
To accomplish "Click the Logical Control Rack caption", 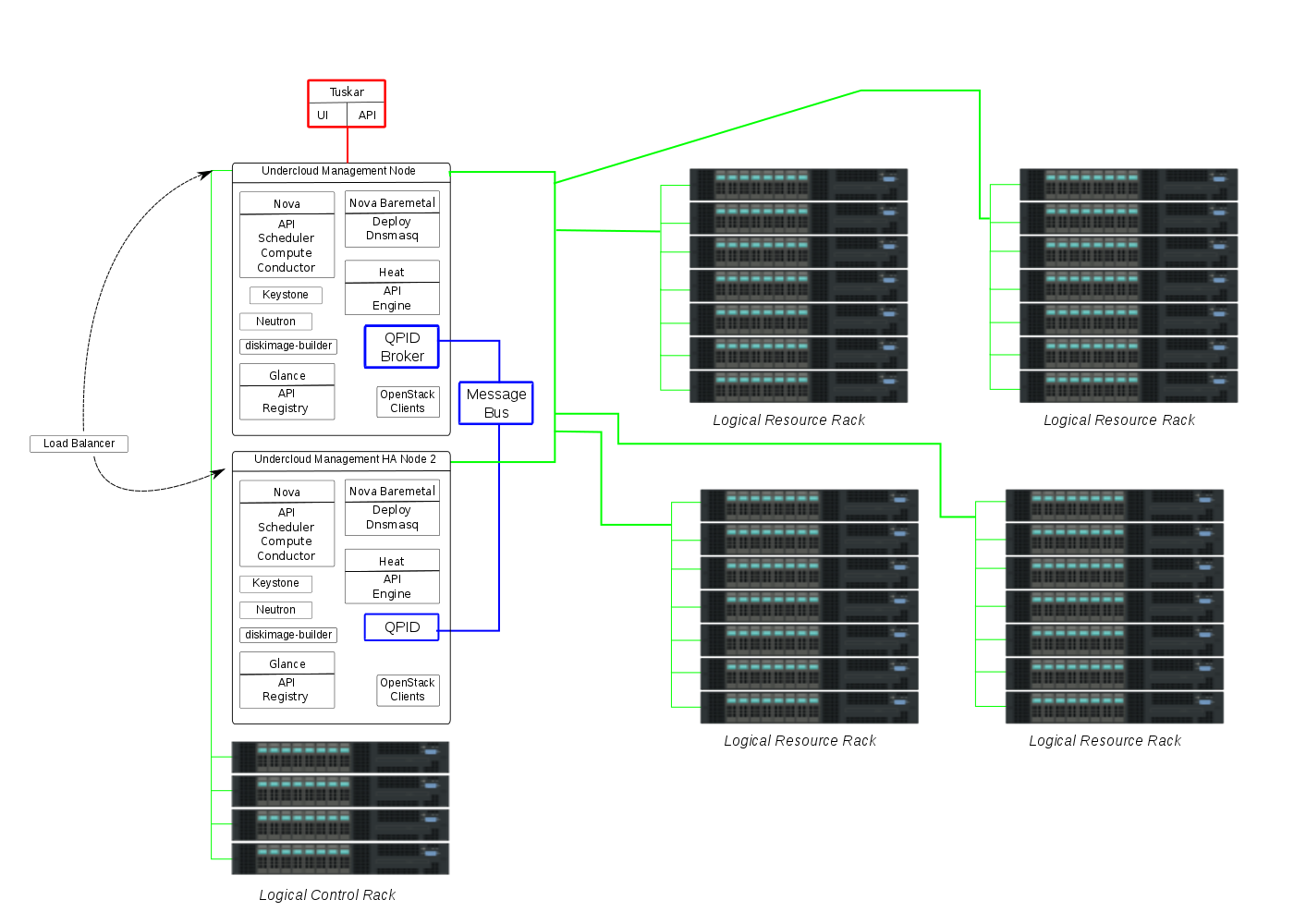I will pyautogui.click(x=327, y=895).
